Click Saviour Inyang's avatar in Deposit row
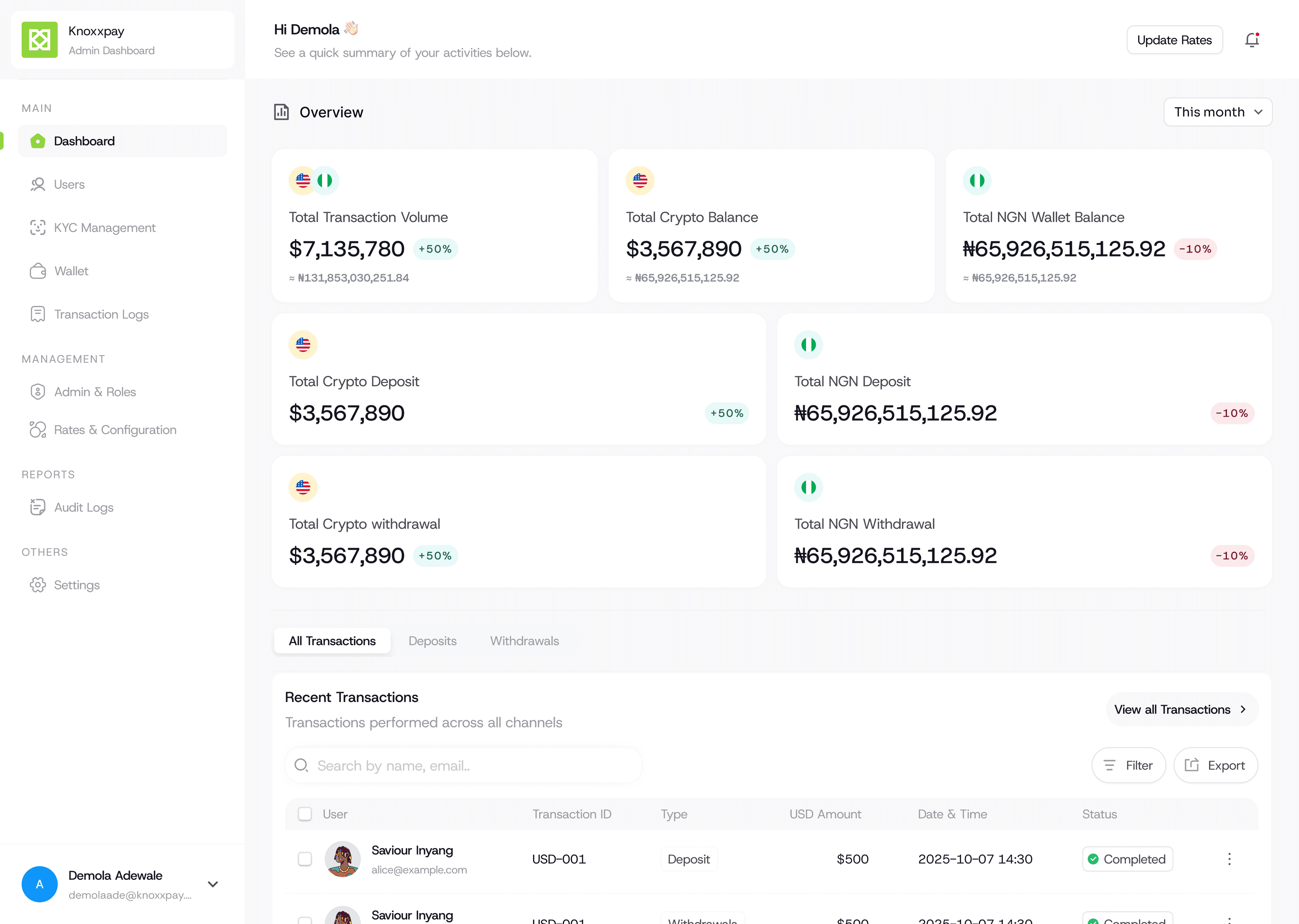The width and height of the screenshot is (1299, 924). pos(342,859)
